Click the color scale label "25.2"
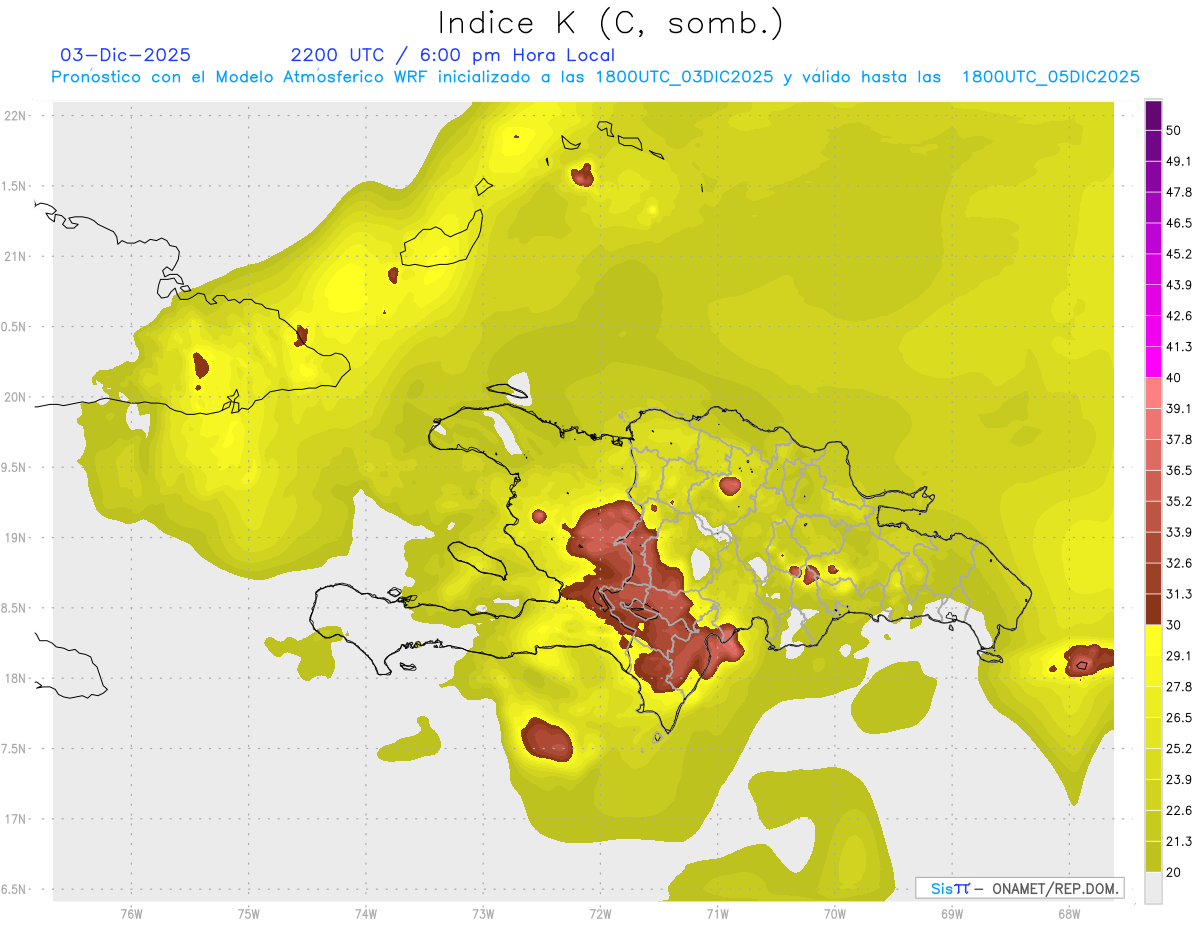The height and width of the screenshot is (927, 1200). [x=1179, y=748]
